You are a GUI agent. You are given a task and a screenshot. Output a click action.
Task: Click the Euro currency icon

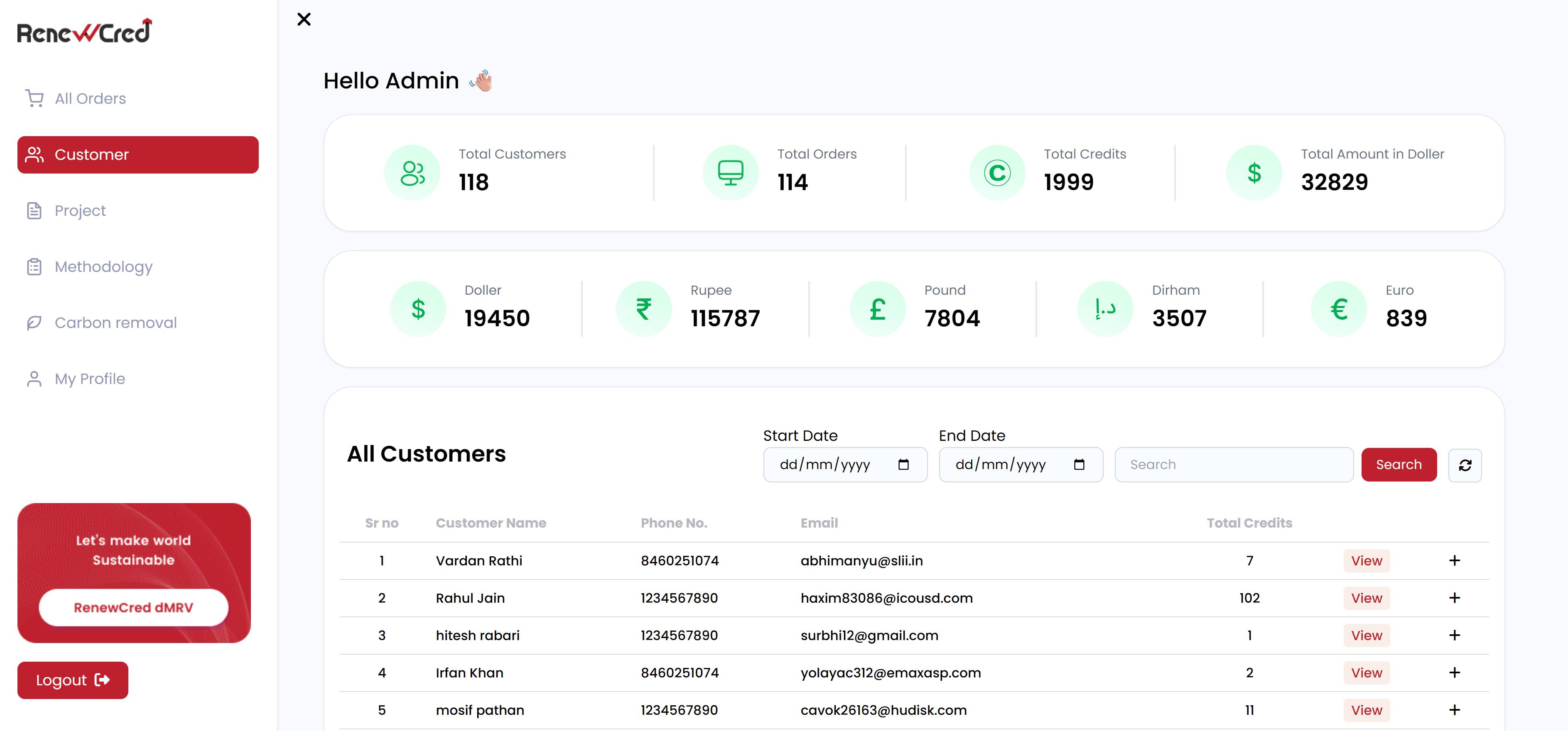(x=1339, y=309)
